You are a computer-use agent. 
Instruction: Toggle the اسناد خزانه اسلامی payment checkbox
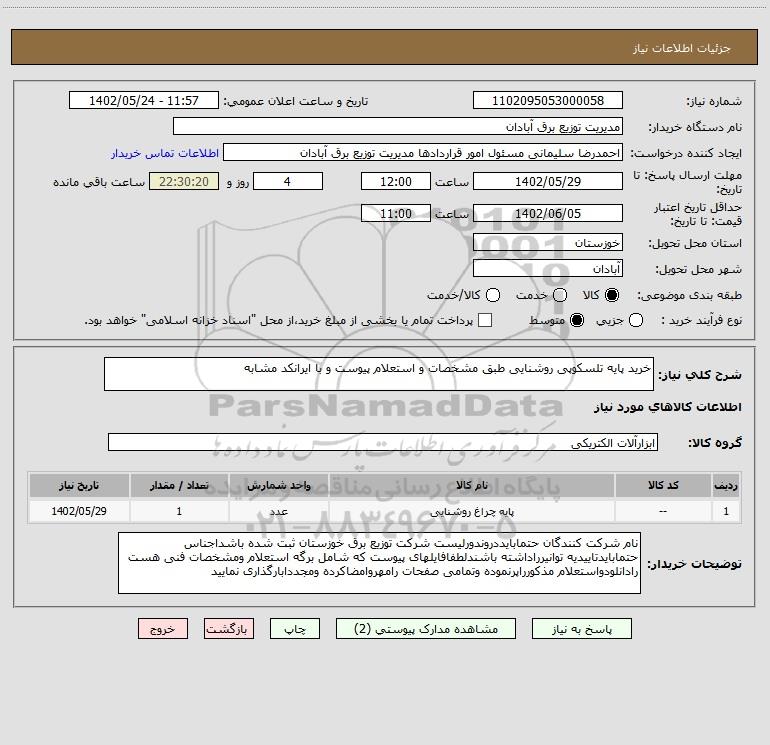(x=485, y=320)
